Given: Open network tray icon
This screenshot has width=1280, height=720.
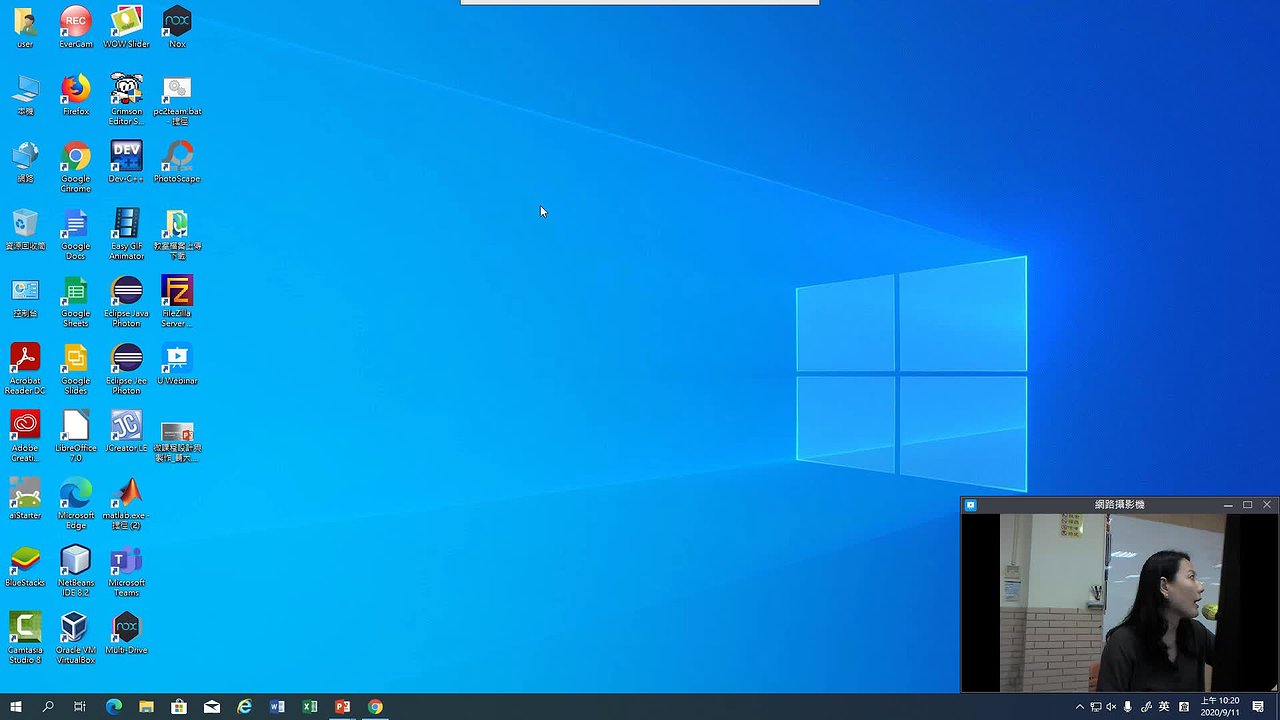Looking at the screenshot, I should point(1095,707).
